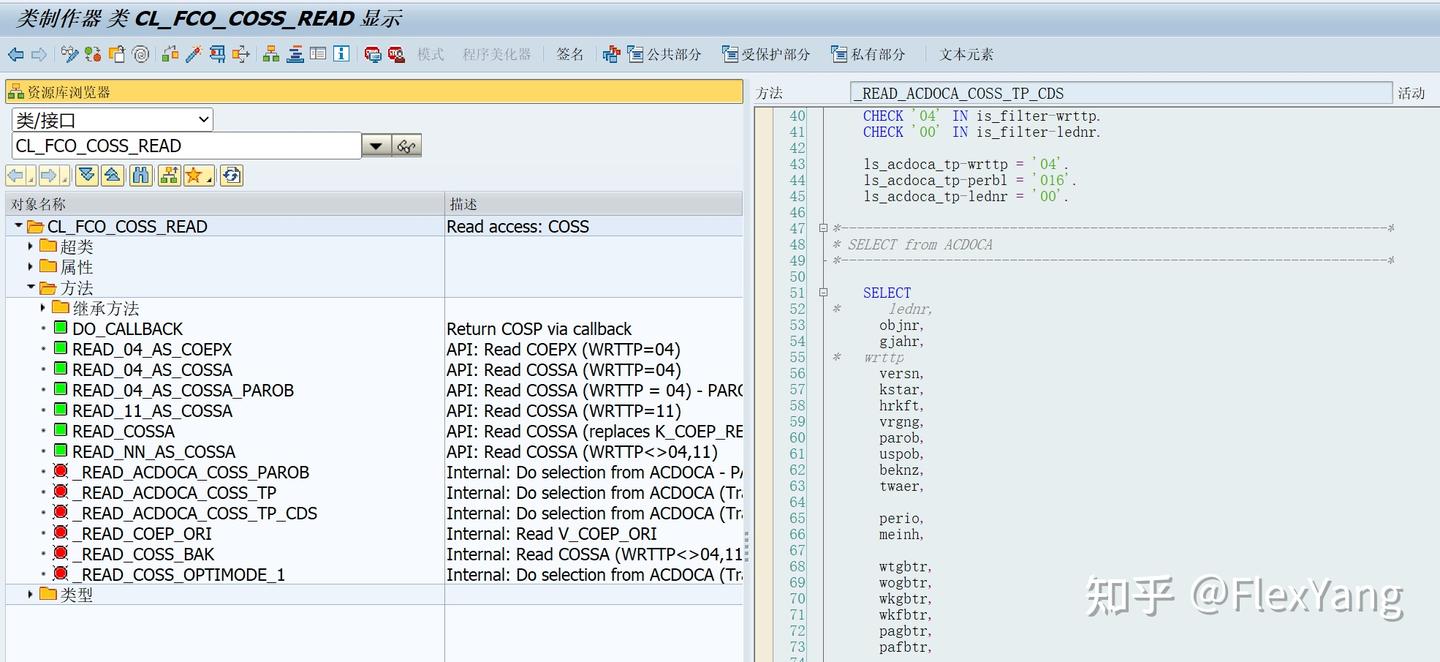Viewport: 1440px width, 662px height.
Task: Open the class name history dropdown arrow
Action: coord(376,146)
